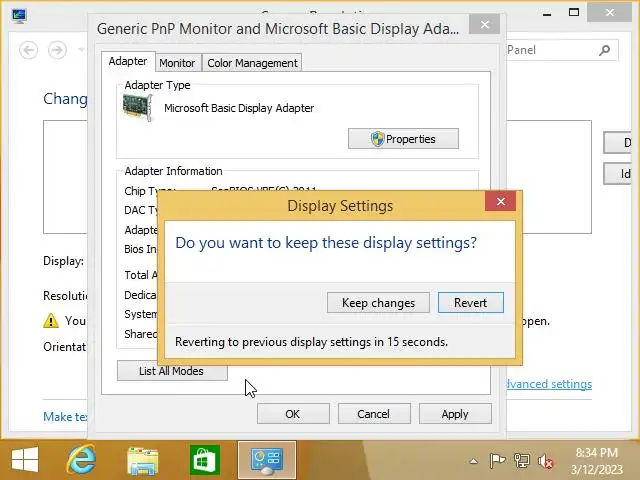Cancel the adapter properties dialog
Image resolution: width=640 pixels, height=480 pixels.
[x=374, y=414]
